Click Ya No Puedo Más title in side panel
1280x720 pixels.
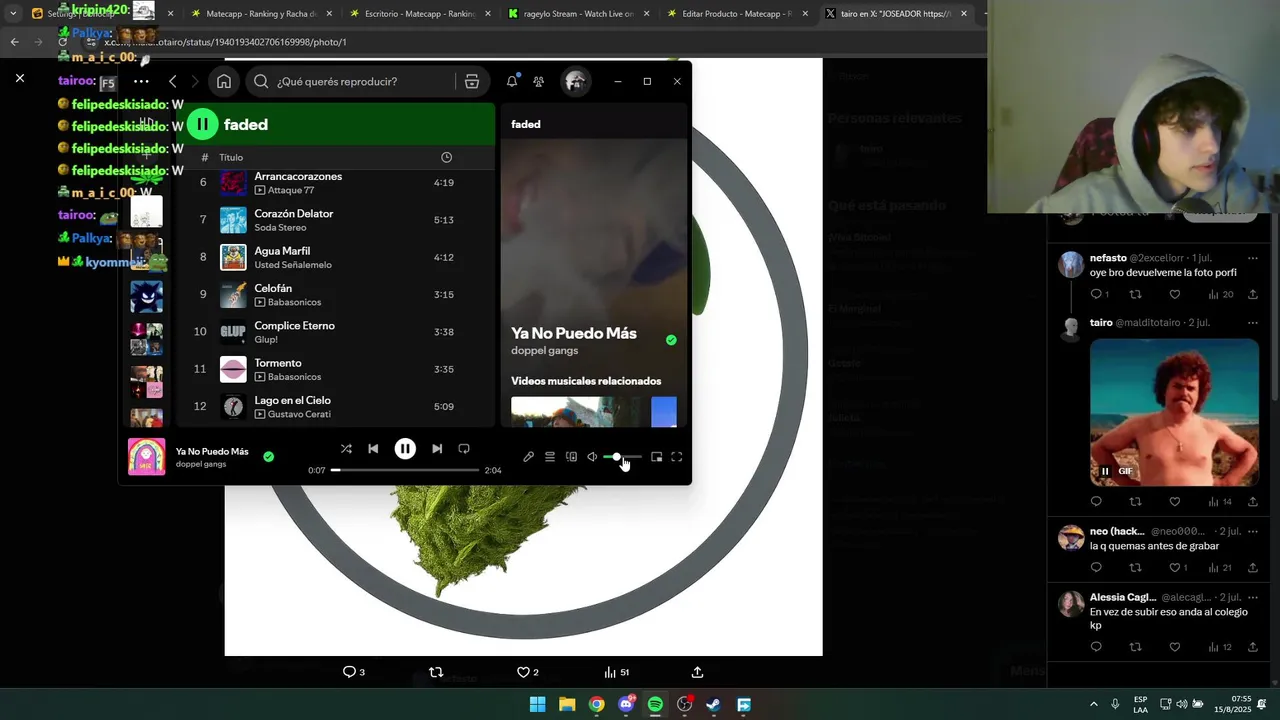574,333
